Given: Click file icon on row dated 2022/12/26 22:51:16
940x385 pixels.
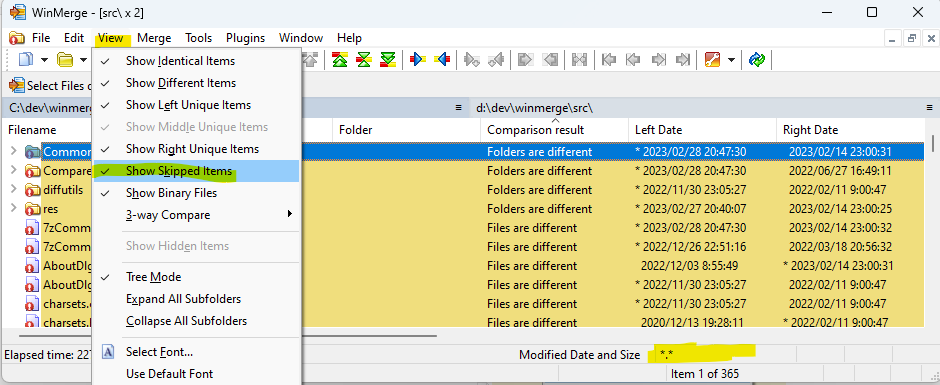Looking at the screenshot, I should pyautogui.click(x=33, y=247).
